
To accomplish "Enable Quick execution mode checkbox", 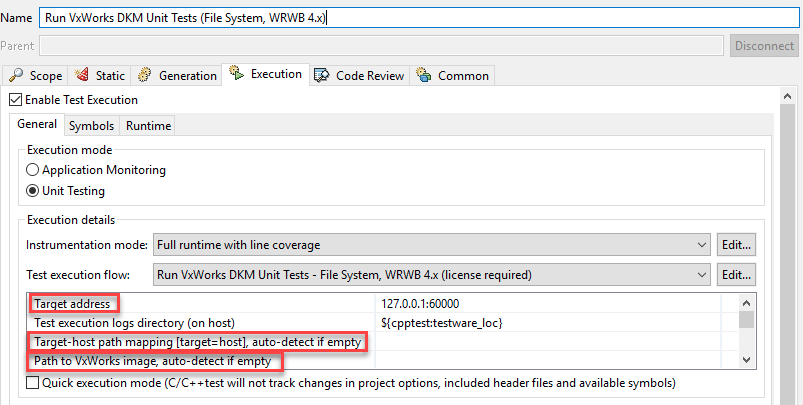I will tap(32, 382).
